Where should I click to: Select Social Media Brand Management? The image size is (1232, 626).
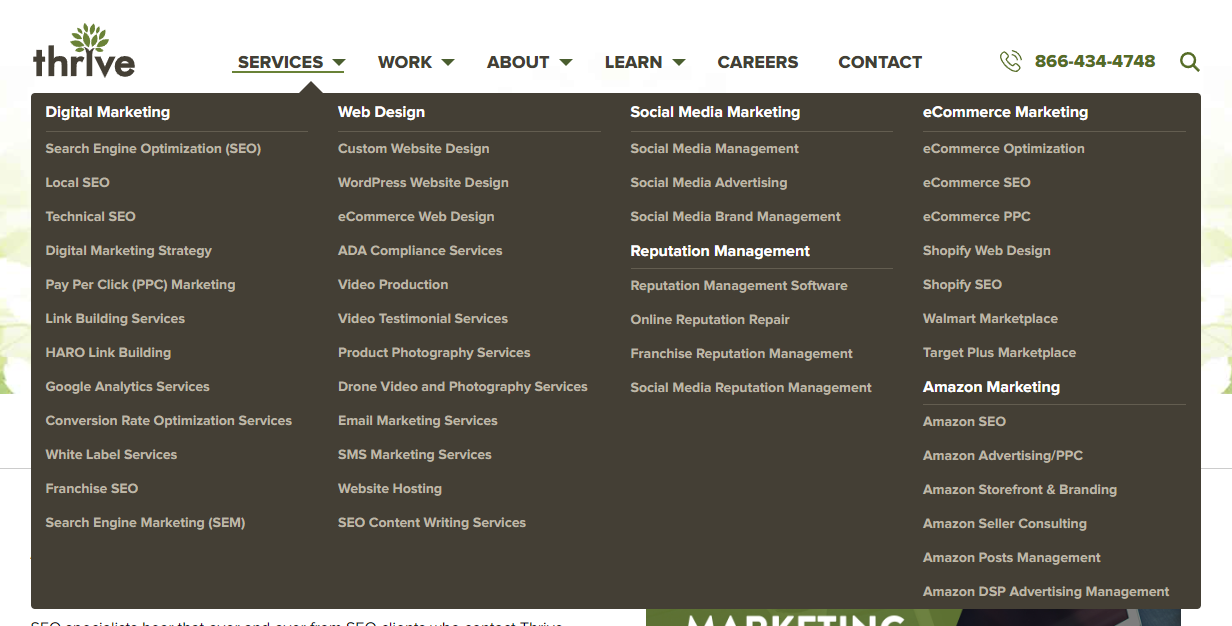tap(735, 217)
